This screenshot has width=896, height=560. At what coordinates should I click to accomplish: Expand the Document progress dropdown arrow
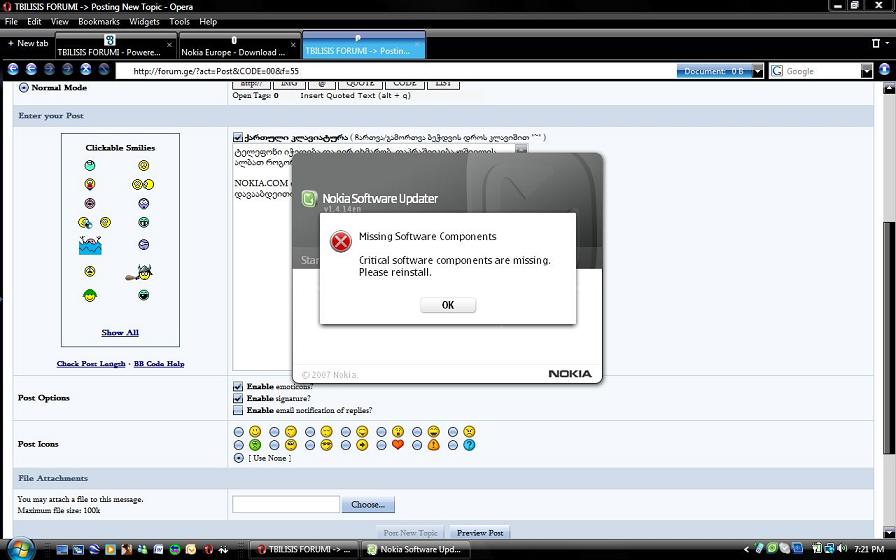coord(758,71)
